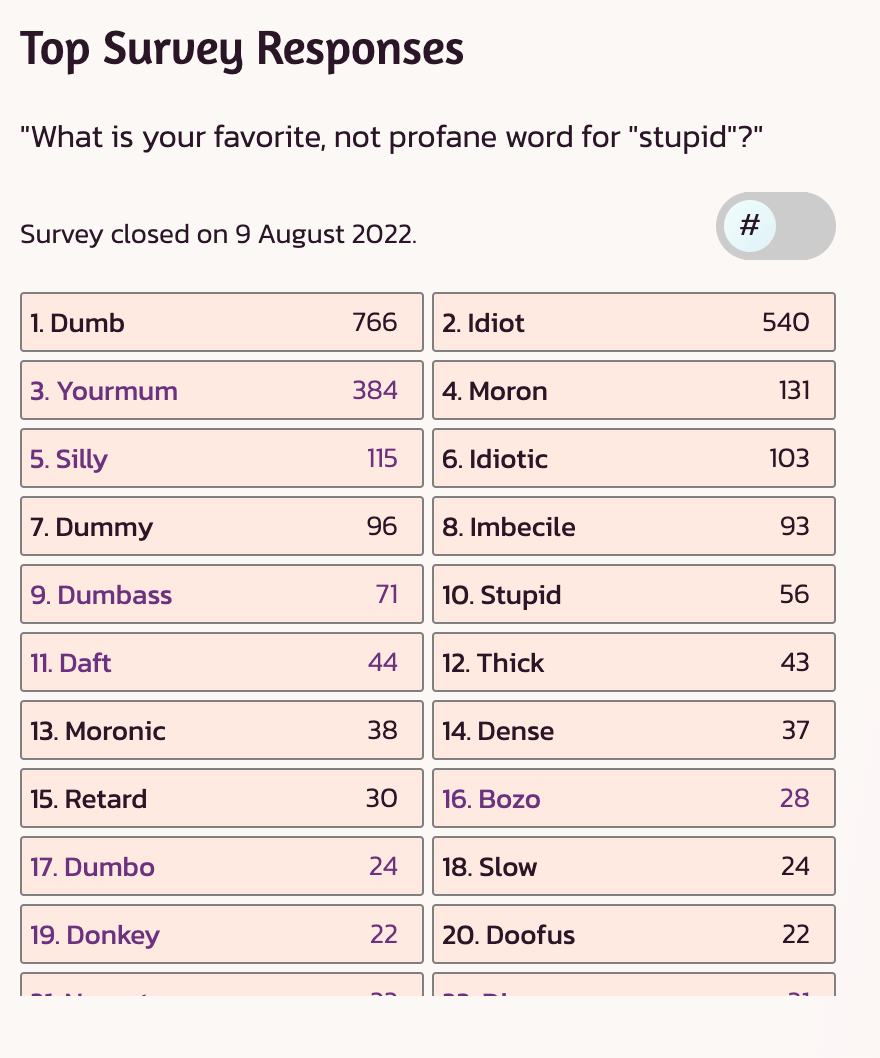880x1058 pixels.
Task: Open the Bozo response link
Action: [x=492, y=799]
